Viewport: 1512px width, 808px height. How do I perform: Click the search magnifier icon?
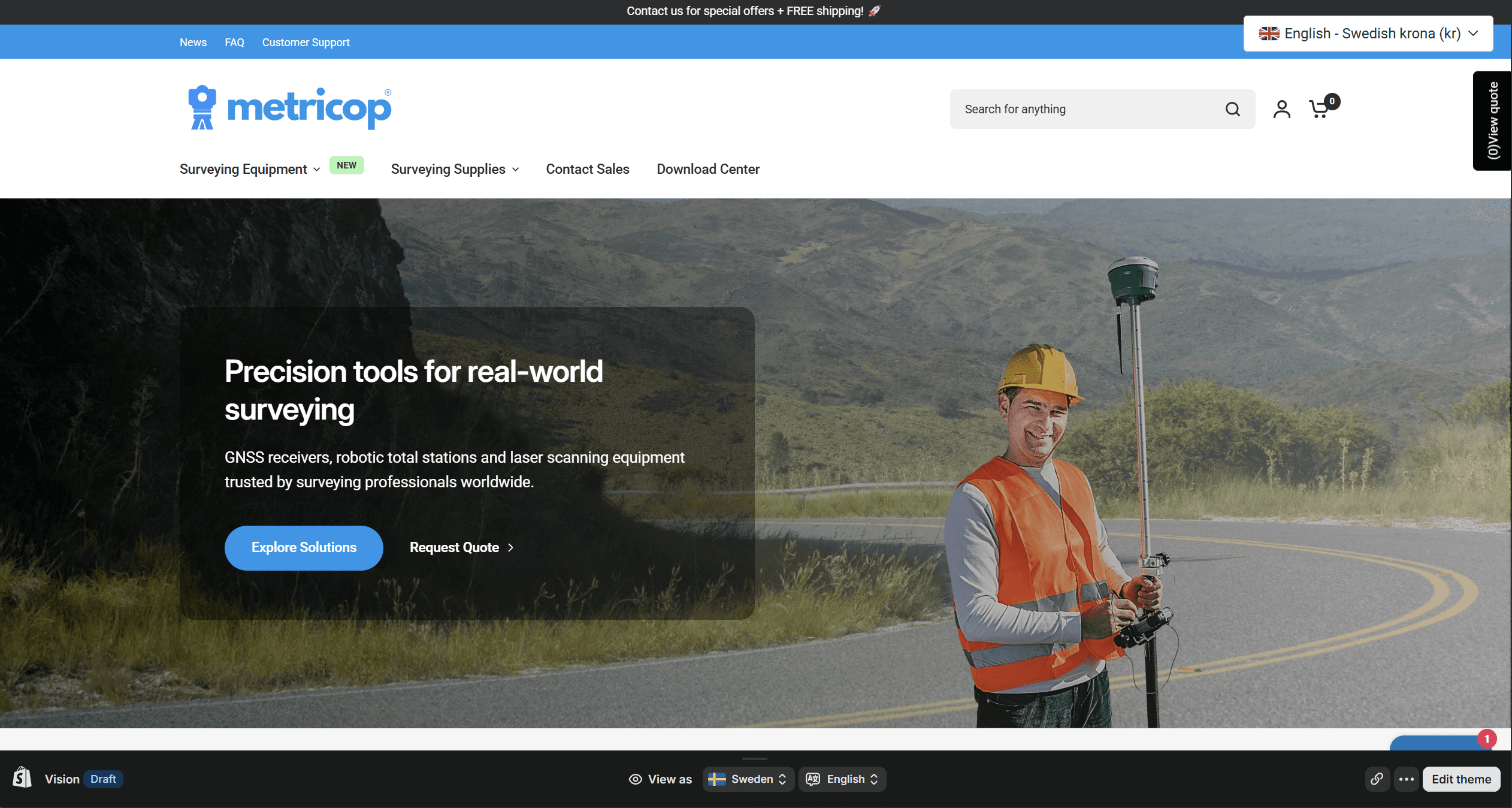[x=1232, y=109]
